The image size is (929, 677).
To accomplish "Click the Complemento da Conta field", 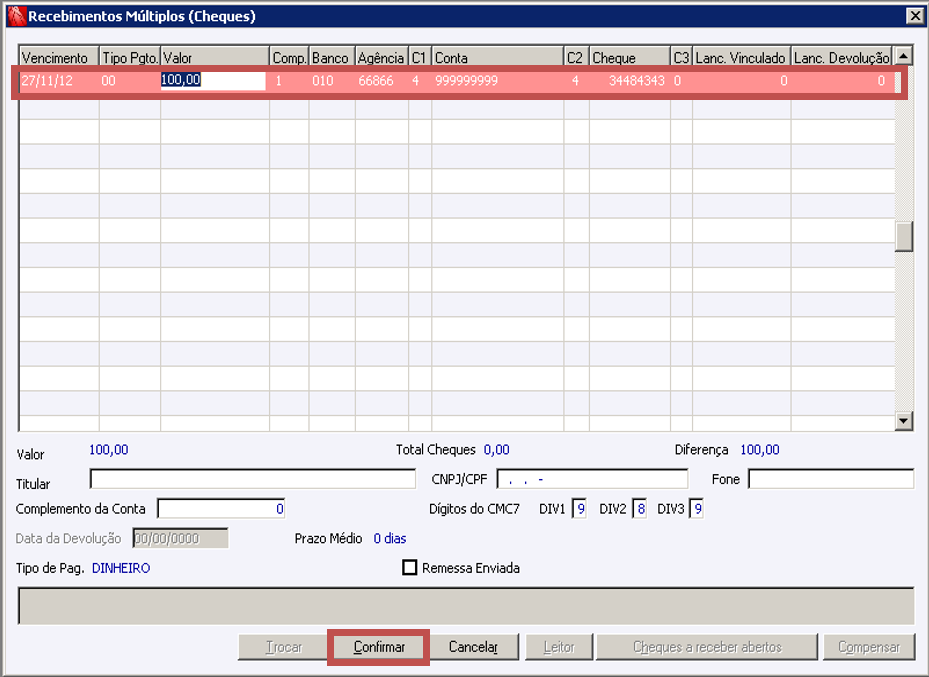I will click(x=221, y=509).
